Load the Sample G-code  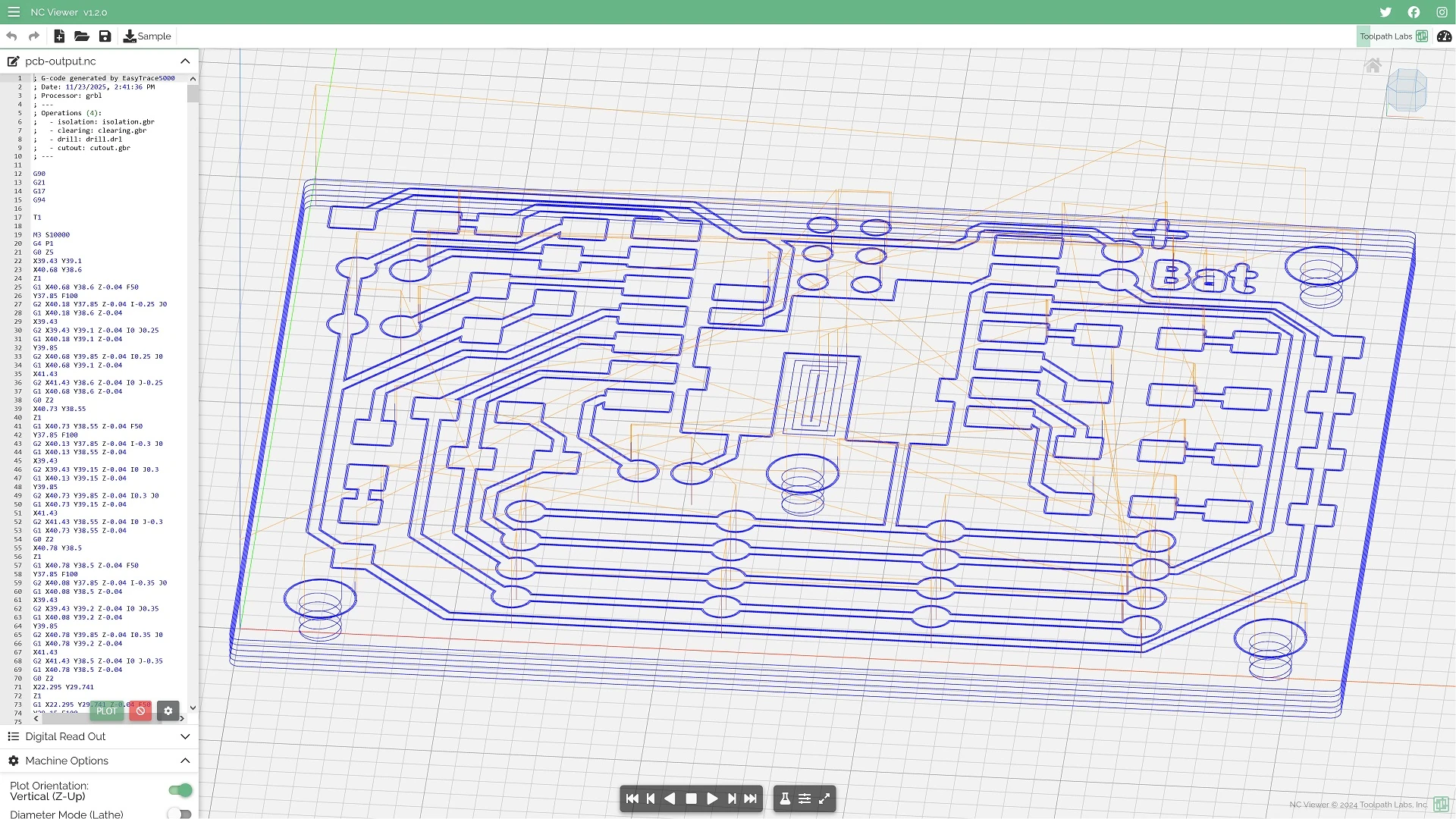[x=147, y=36]
